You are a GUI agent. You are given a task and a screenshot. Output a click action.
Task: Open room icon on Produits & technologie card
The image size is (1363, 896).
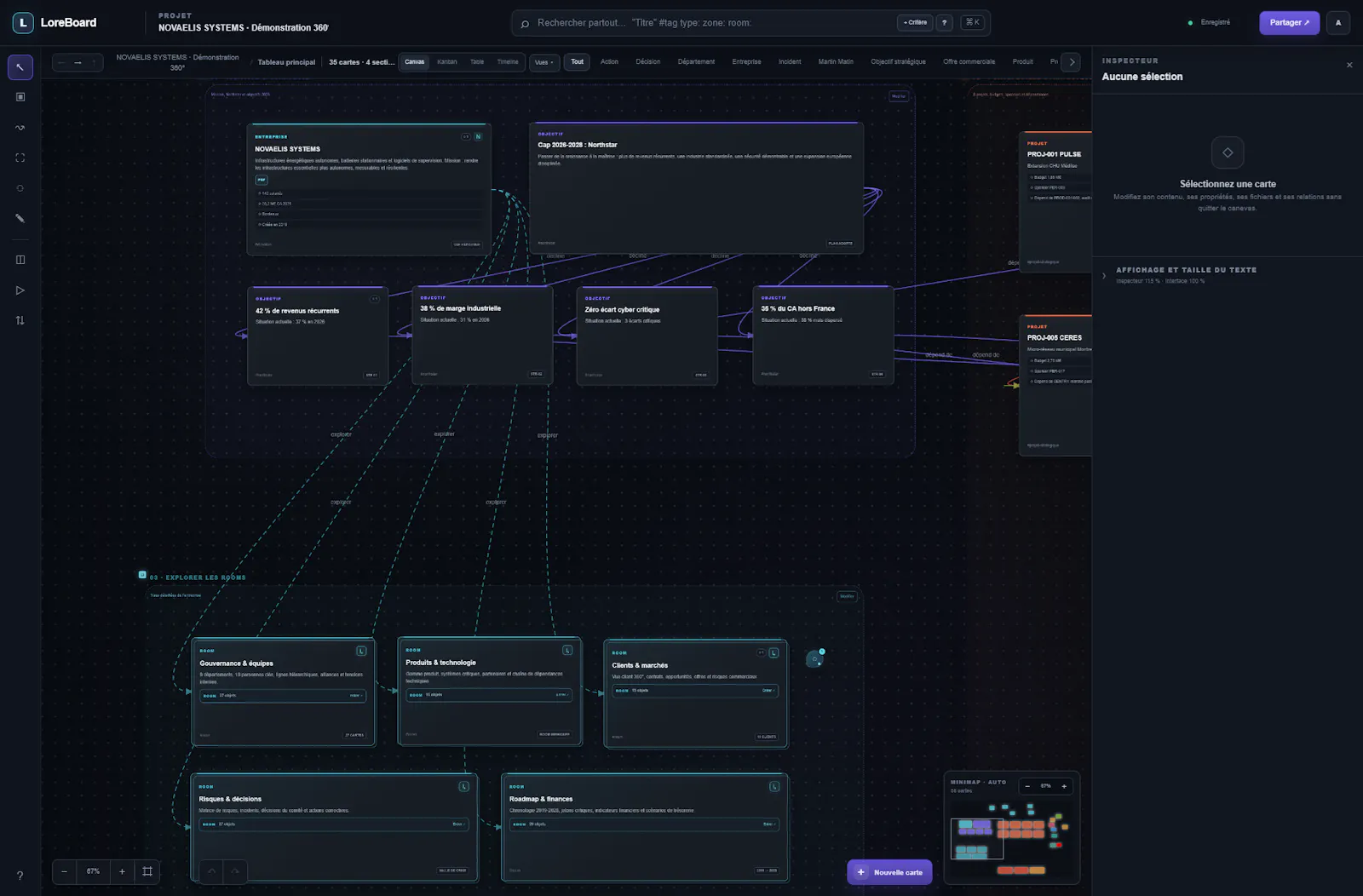pos(567,650)
